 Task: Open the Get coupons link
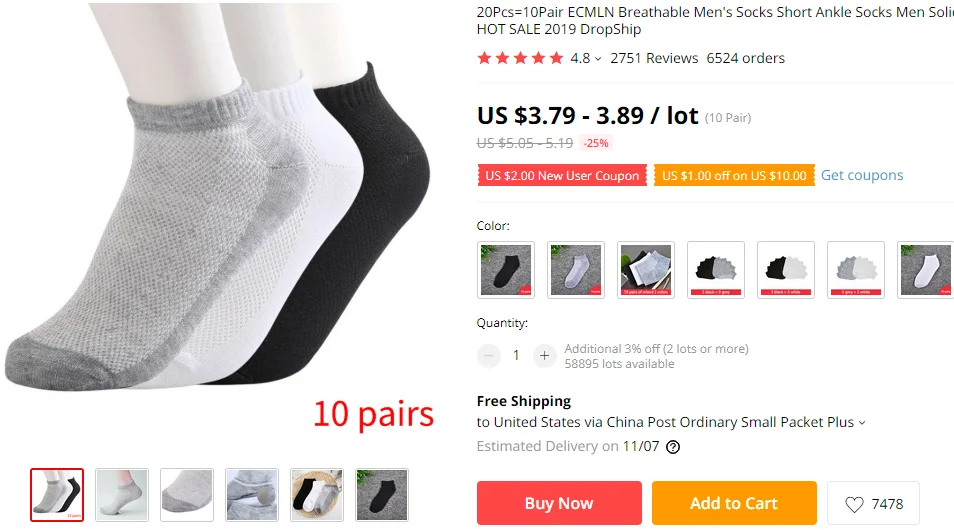click(862, 175)
